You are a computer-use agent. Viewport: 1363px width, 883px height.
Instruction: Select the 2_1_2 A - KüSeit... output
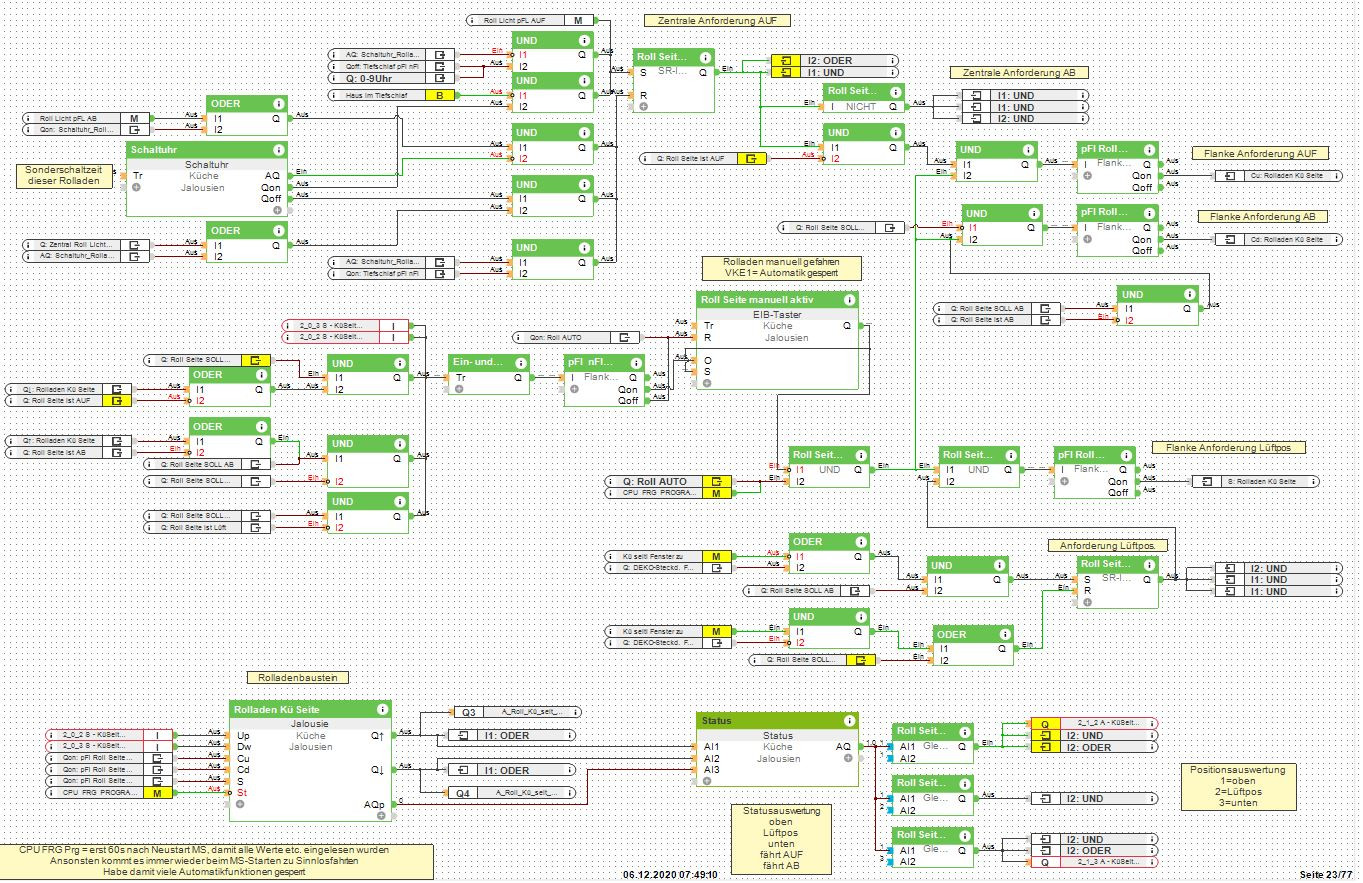coord(1093,723)
